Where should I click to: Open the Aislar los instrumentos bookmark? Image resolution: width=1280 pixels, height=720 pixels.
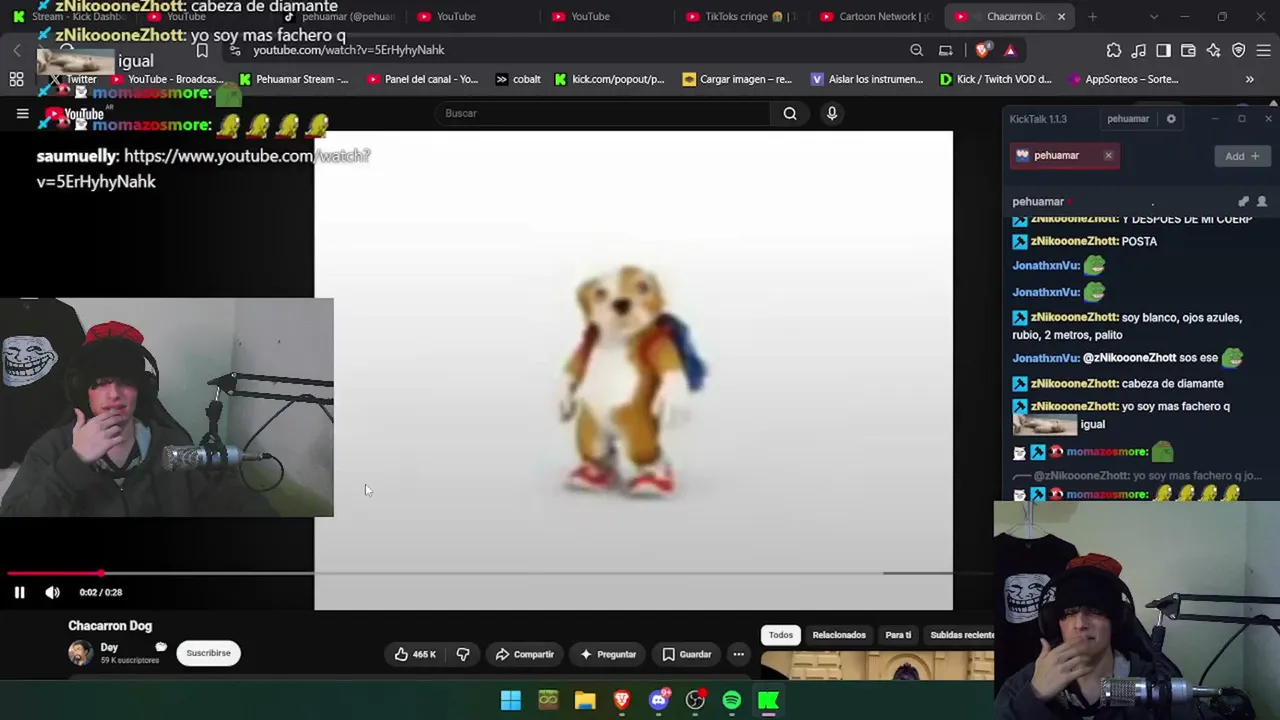click(868, 79)
